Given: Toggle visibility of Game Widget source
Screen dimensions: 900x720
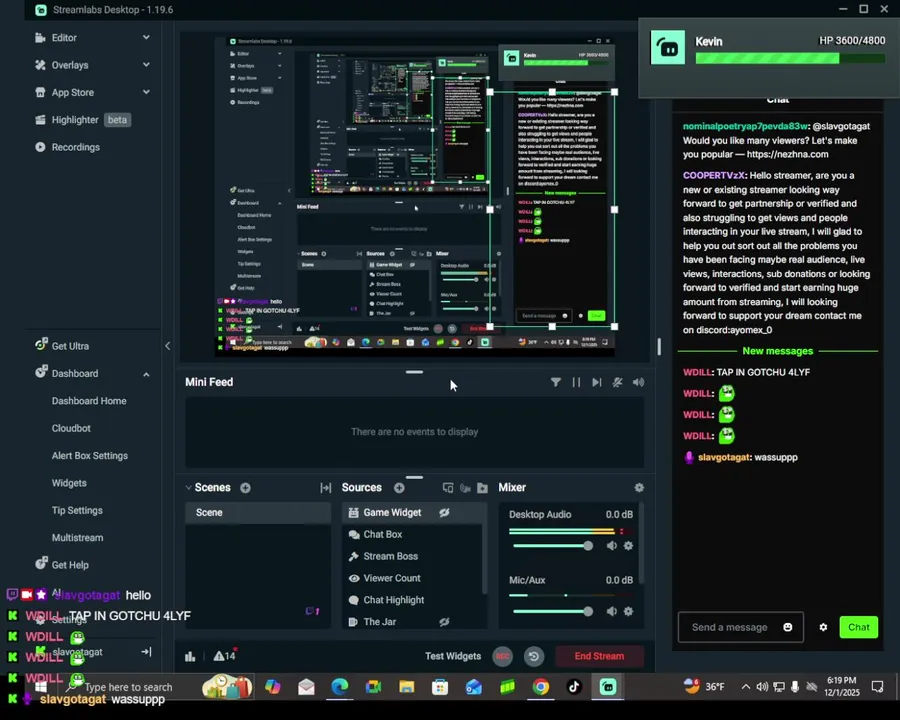Looking at the screenshot, I should [444, 513].
